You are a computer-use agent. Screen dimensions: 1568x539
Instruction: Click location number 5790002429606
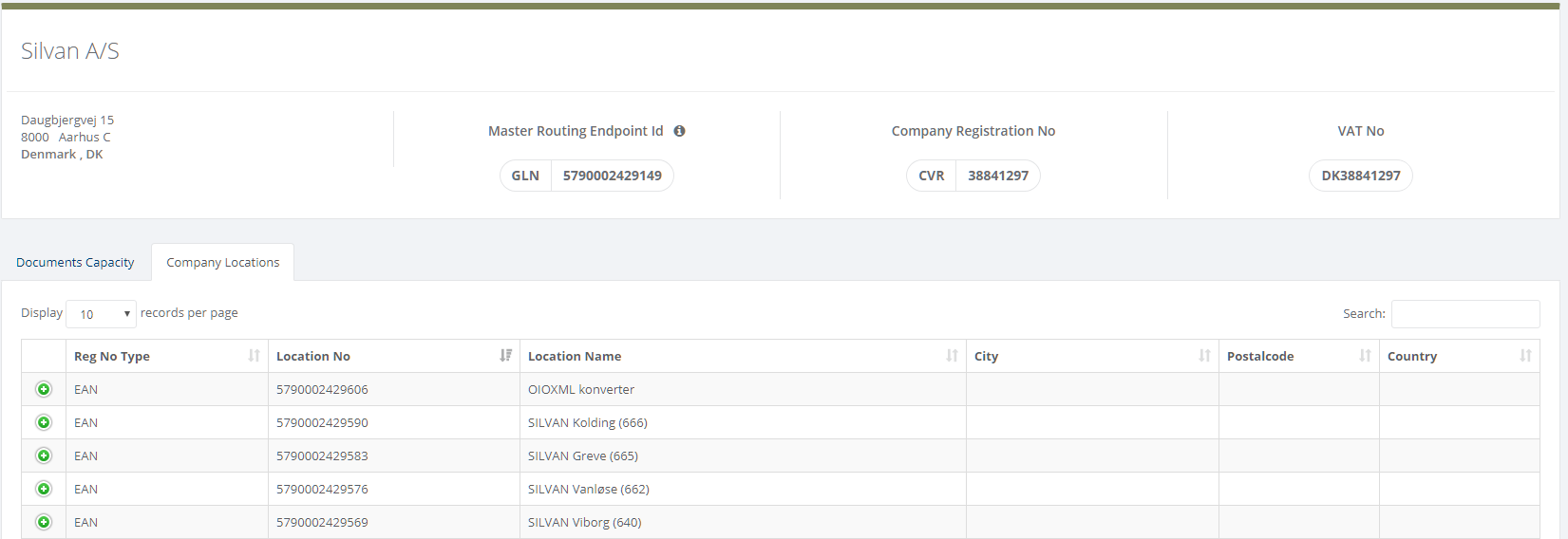(322, 389)
